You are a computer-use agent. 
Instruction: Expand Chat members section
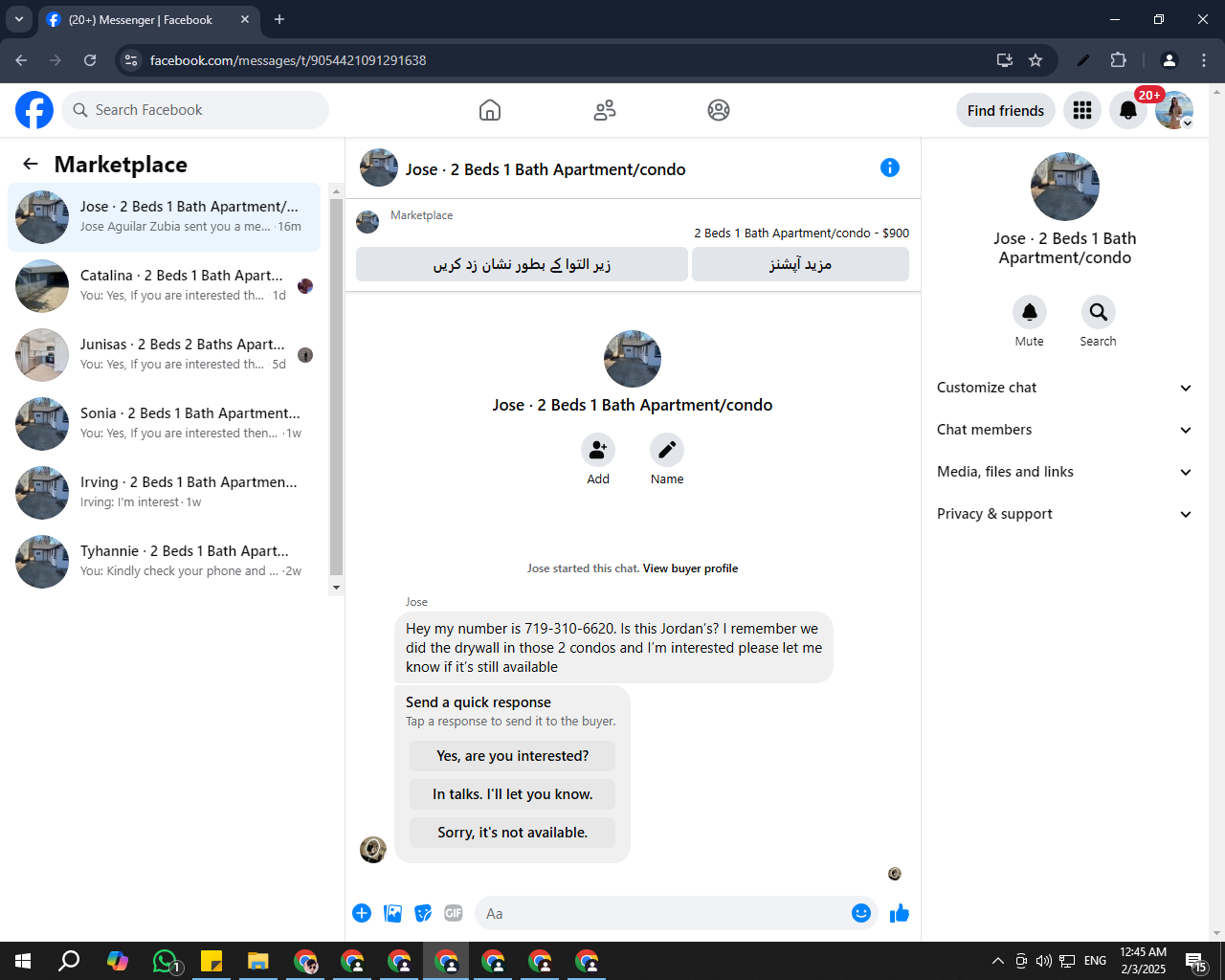(x=1064, y=430)
